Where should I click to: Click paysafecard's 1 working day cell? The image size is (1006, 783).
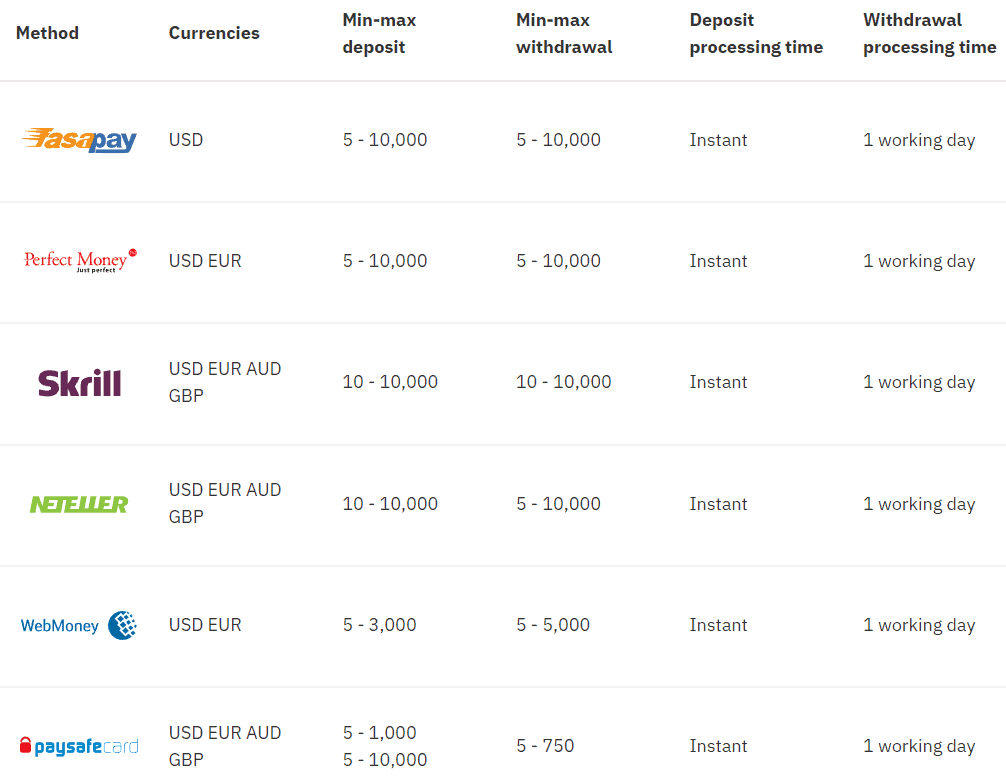(919, 746)
